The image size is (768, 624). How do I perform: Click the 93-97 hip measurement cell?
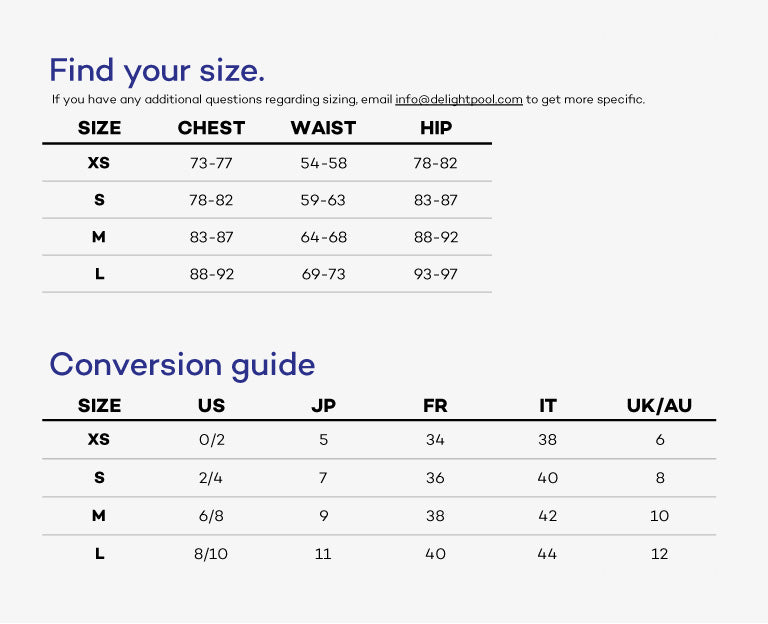click(436, 274)
